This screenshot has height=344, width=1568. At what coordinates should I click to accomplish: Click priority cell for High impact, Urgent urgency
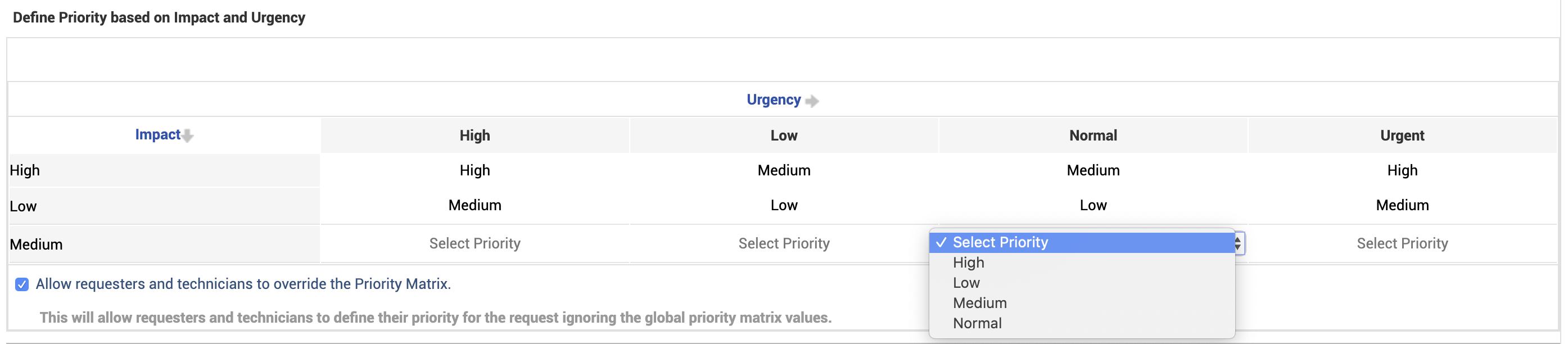click(x=1402, y=170)
